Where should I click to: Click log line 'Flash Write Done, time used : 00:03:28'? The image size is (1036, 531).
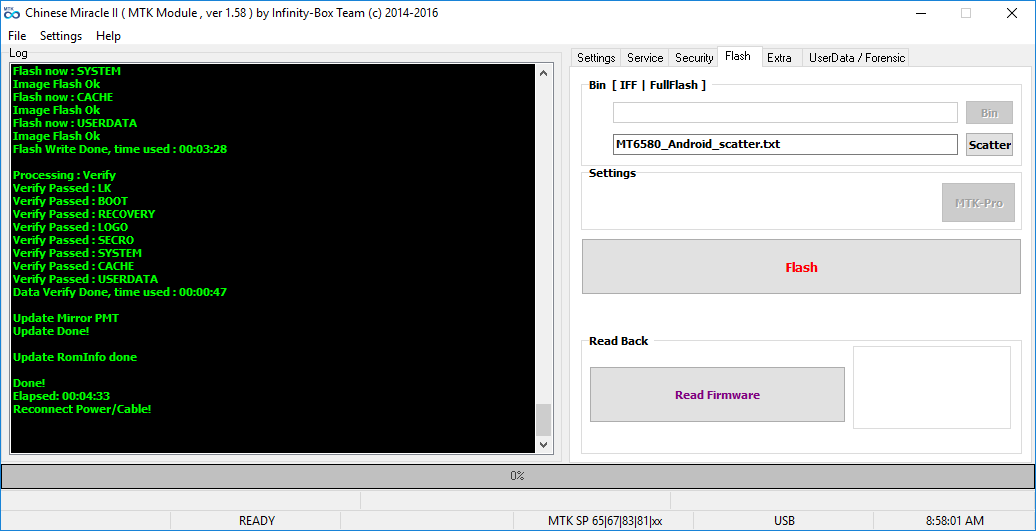click(120, 149)
